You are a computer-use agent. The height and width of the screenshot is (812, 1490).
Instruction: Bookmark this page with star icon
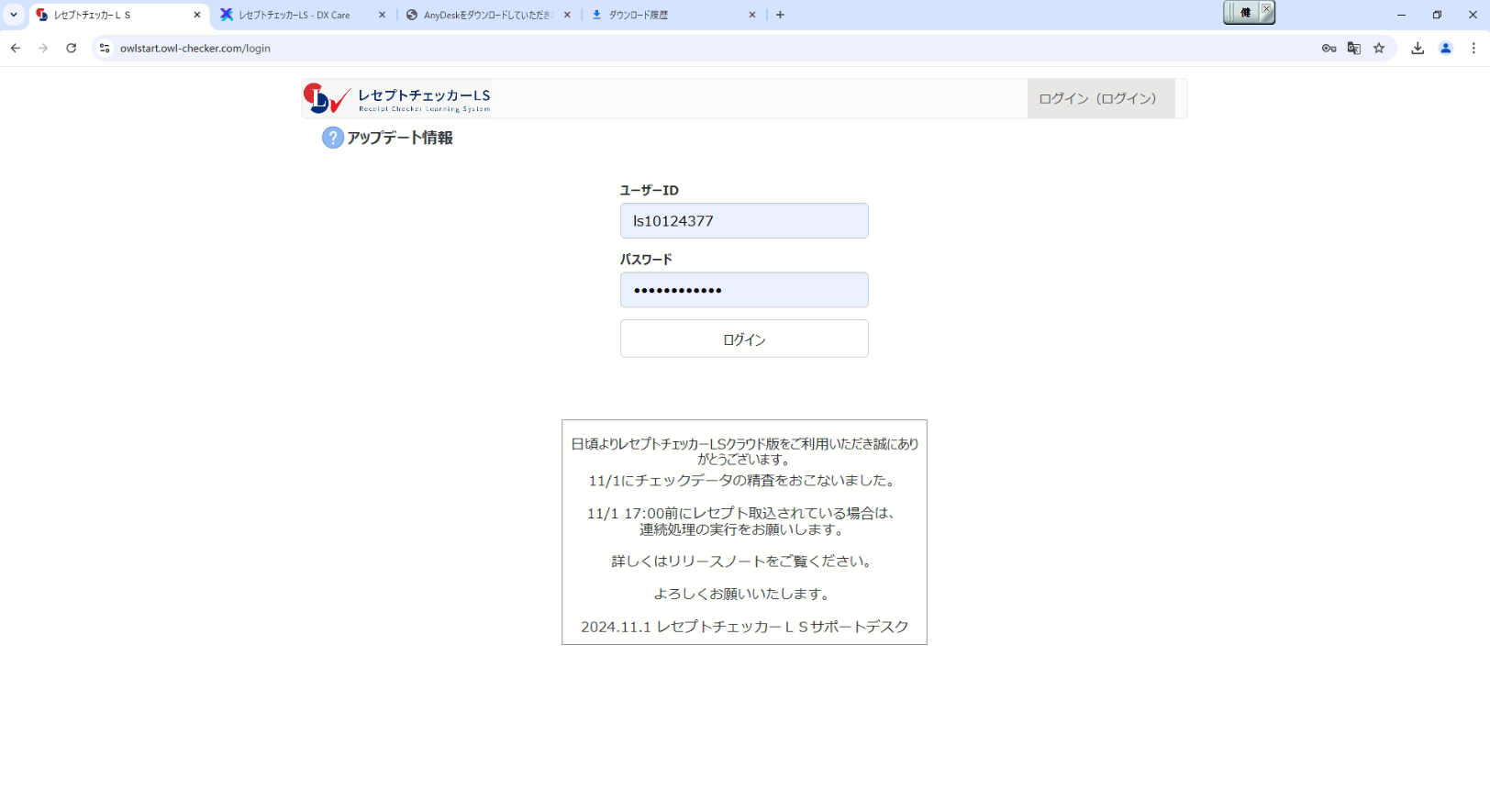(1379, 49)
